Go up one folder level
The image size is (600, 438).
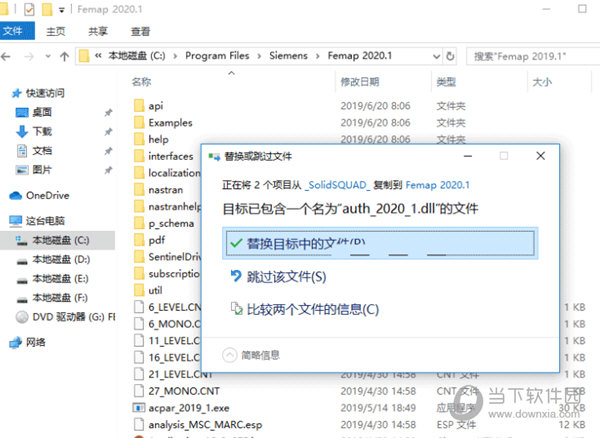pyautogui.click(x=64, y=57)
